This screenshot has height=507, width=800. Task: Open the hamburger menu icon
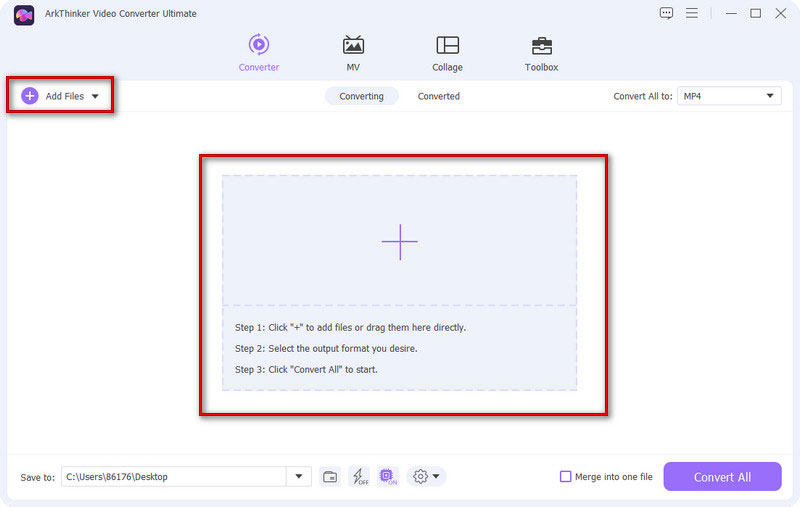[x=692, y=13]
